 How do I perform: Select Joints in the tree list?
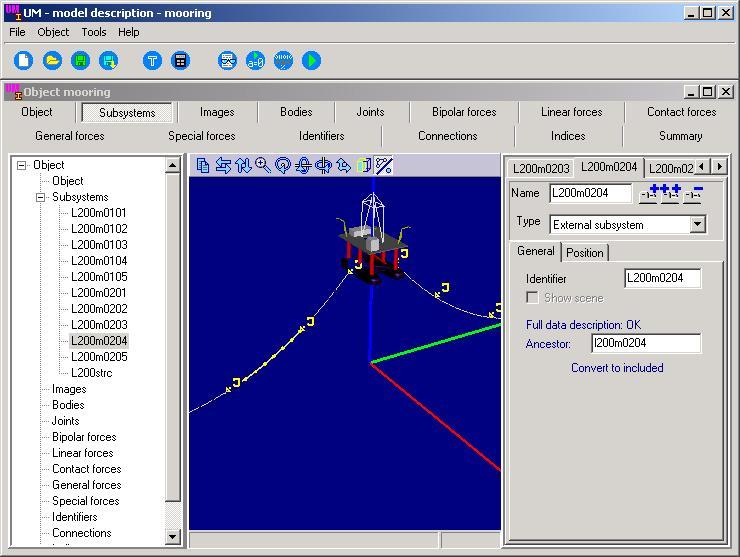65,421
